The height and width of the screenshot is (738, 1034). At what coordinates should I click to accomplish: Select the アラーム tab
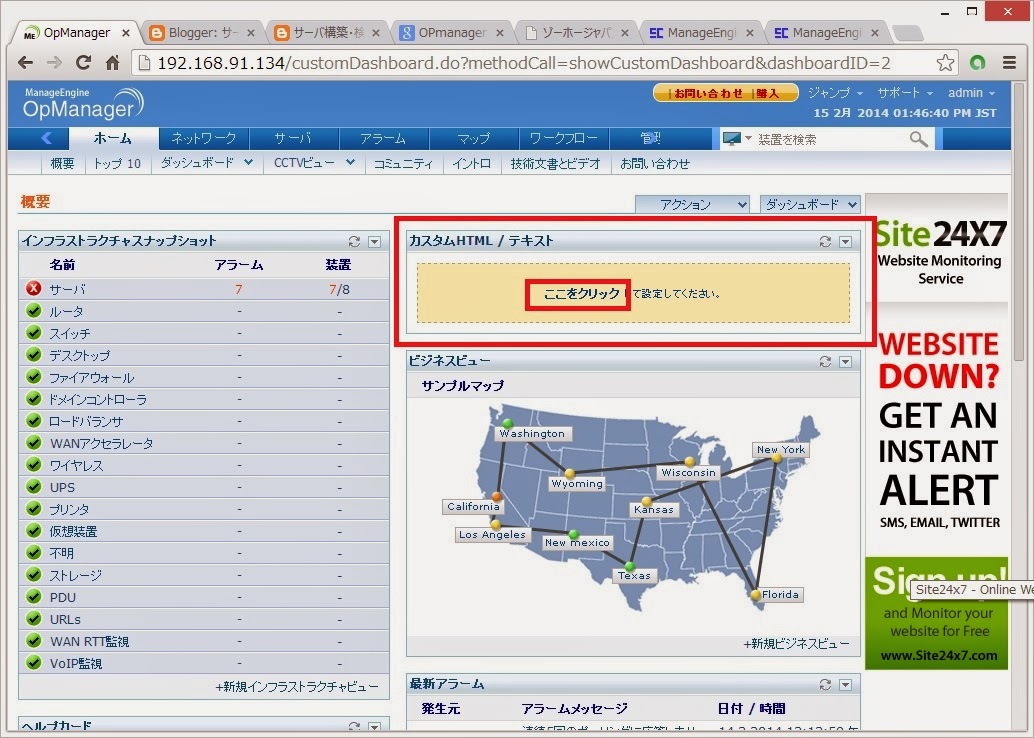coord(382,138)
